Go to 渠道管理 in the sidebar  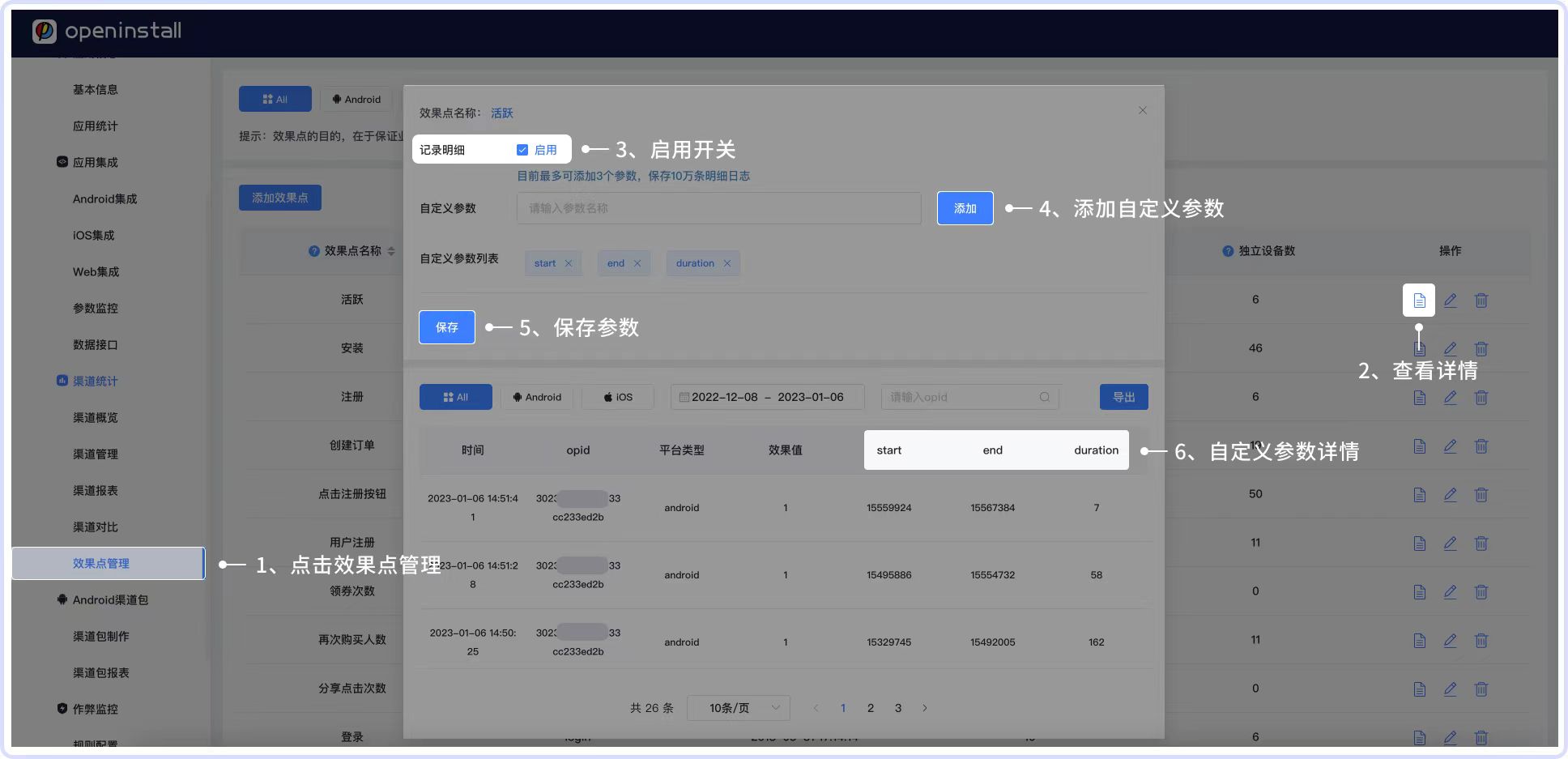coord(96,454)
